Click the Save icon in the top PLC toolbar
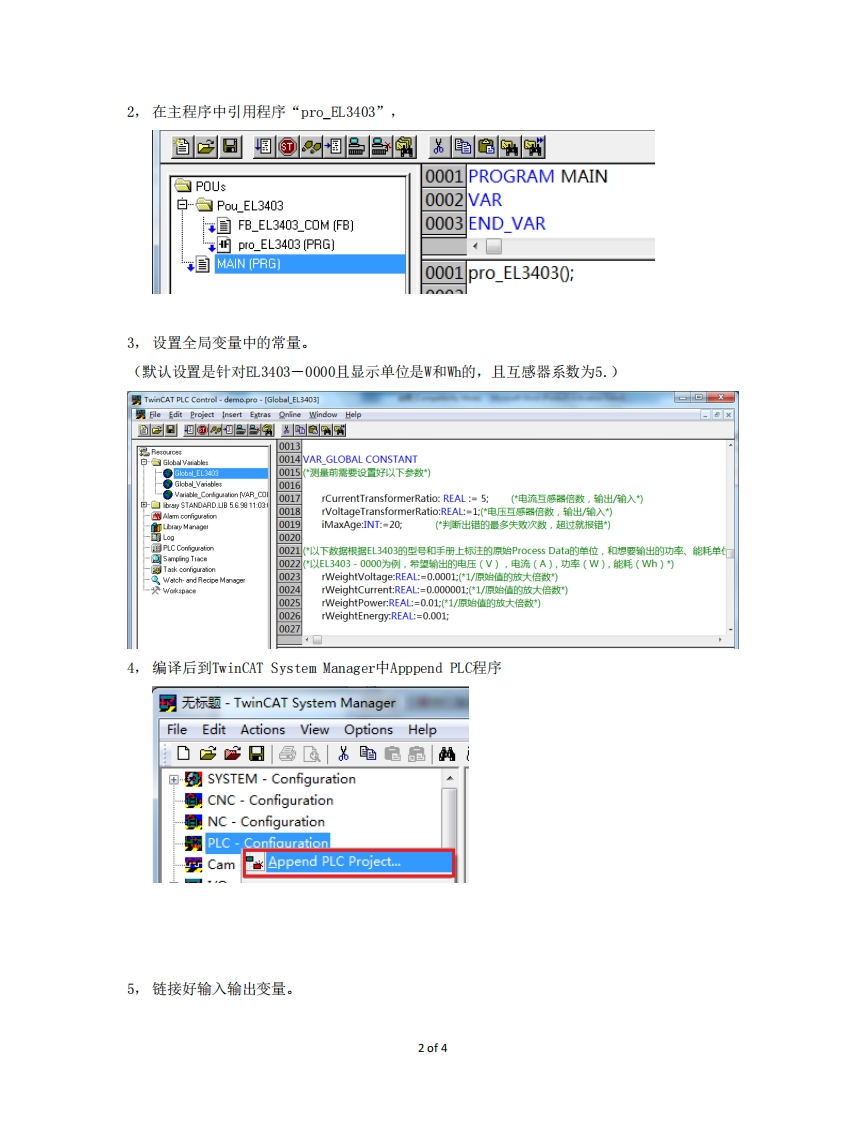866x1122 pixels. coord(230,147)
